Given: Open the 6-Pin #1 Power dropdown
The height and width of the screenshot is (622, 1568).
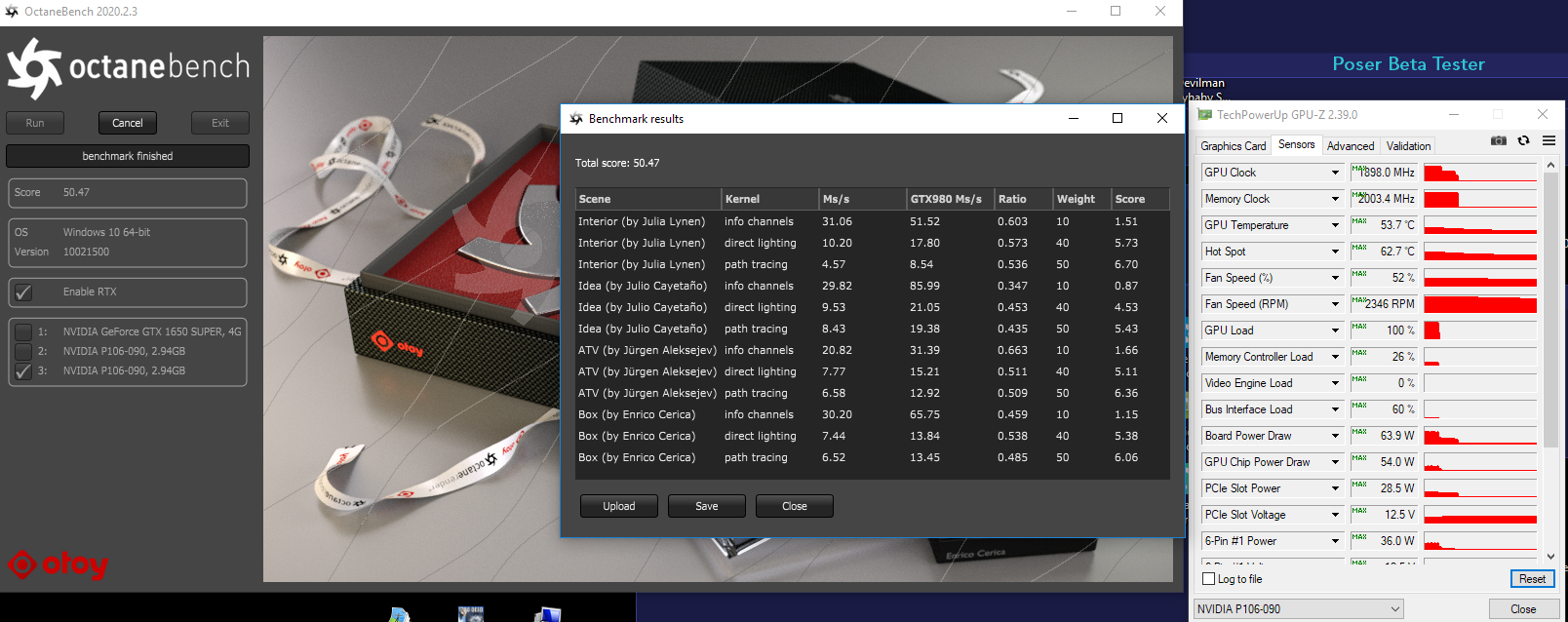Looking at the screenshot, I should click(x=1336, y=541).
